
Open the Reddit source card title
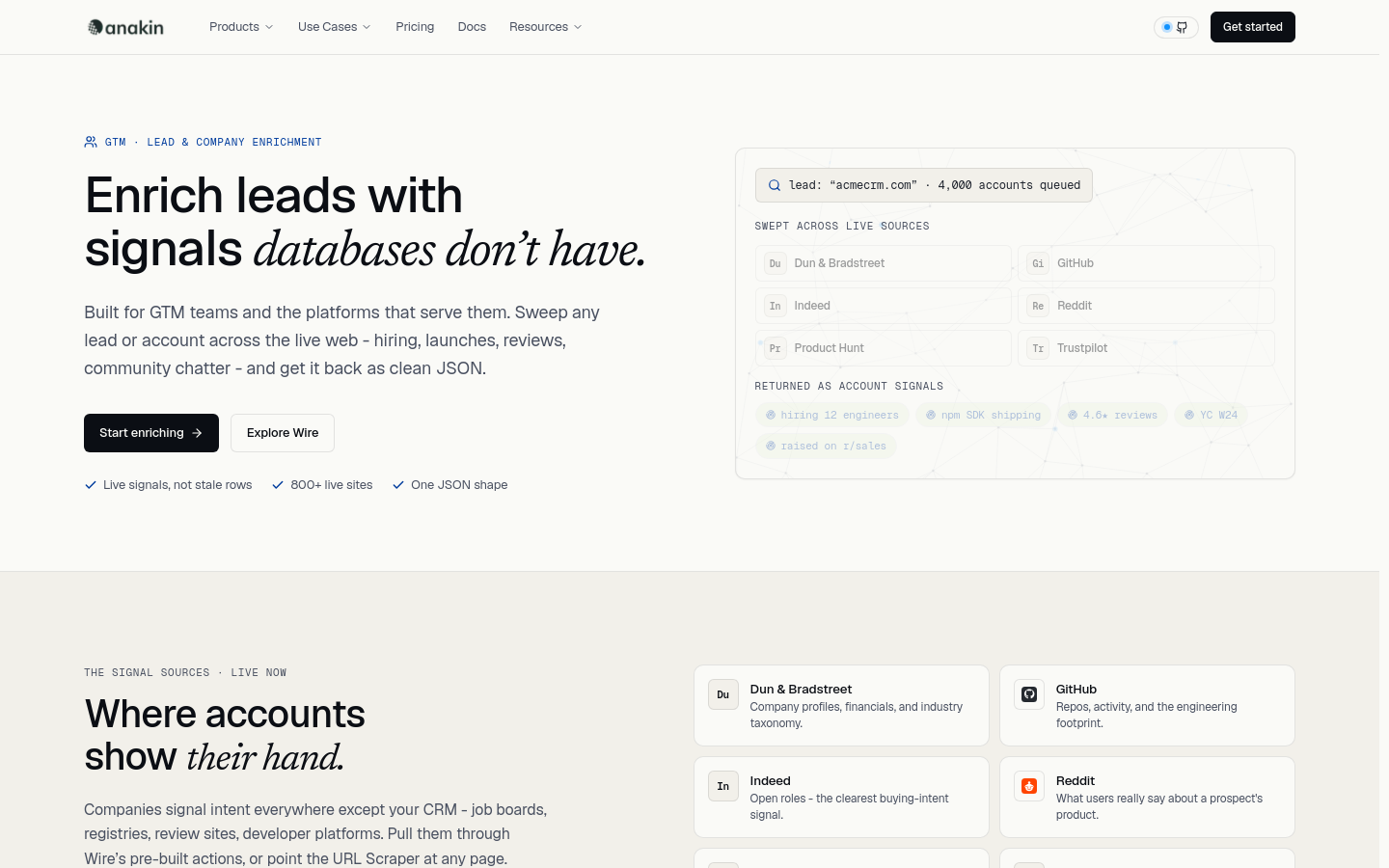point(1076,781)
